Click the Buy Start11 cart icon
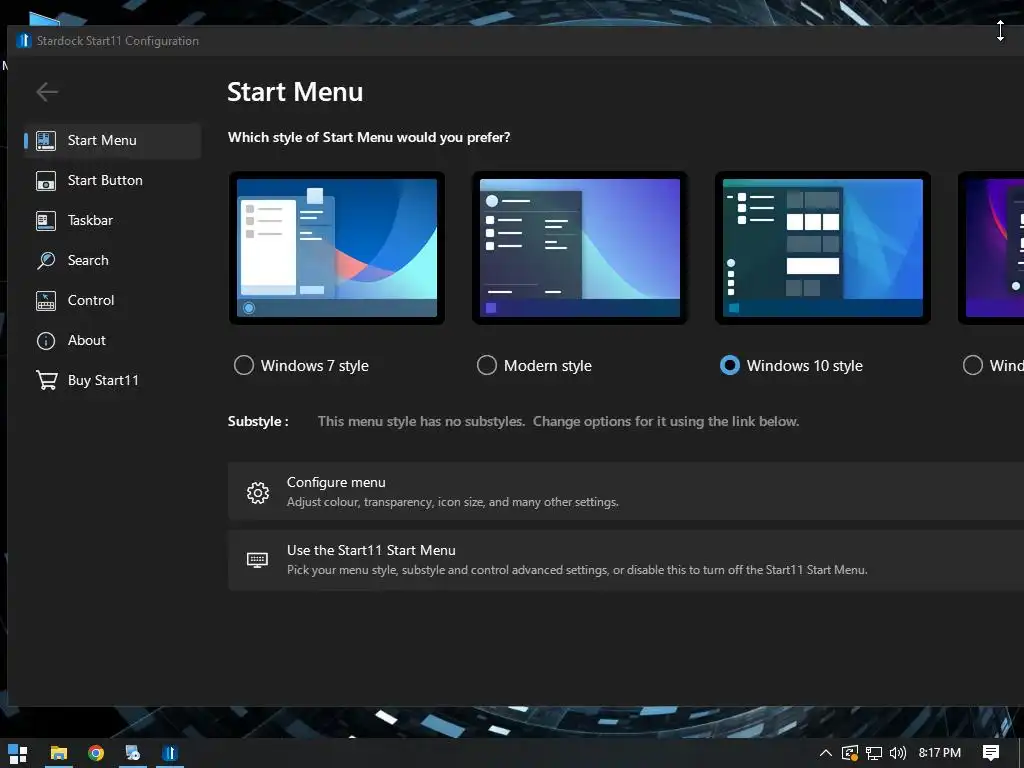 (x=46, y=380)
